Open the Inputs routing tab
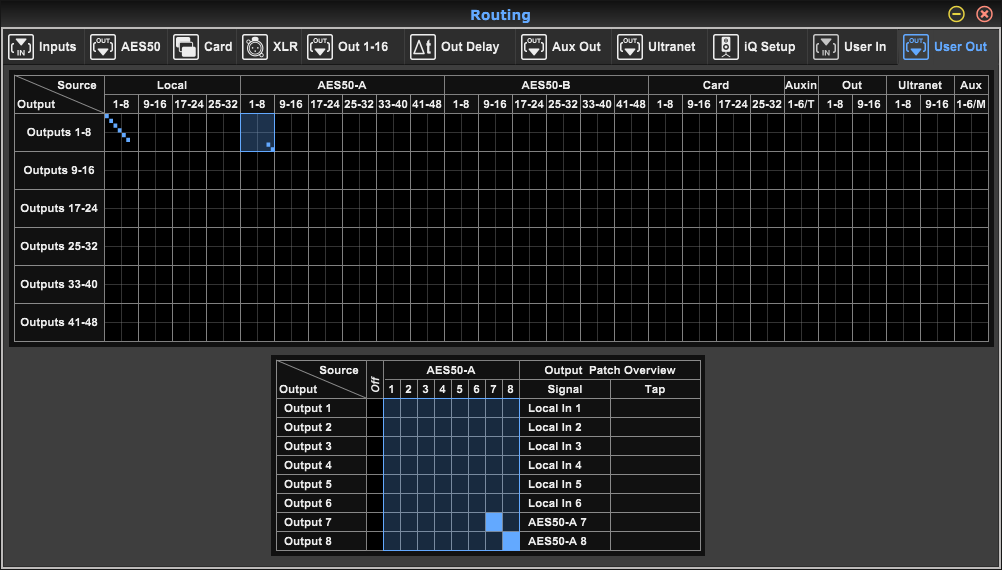The height and width of the screenshot is (570, 1002). 43,47
